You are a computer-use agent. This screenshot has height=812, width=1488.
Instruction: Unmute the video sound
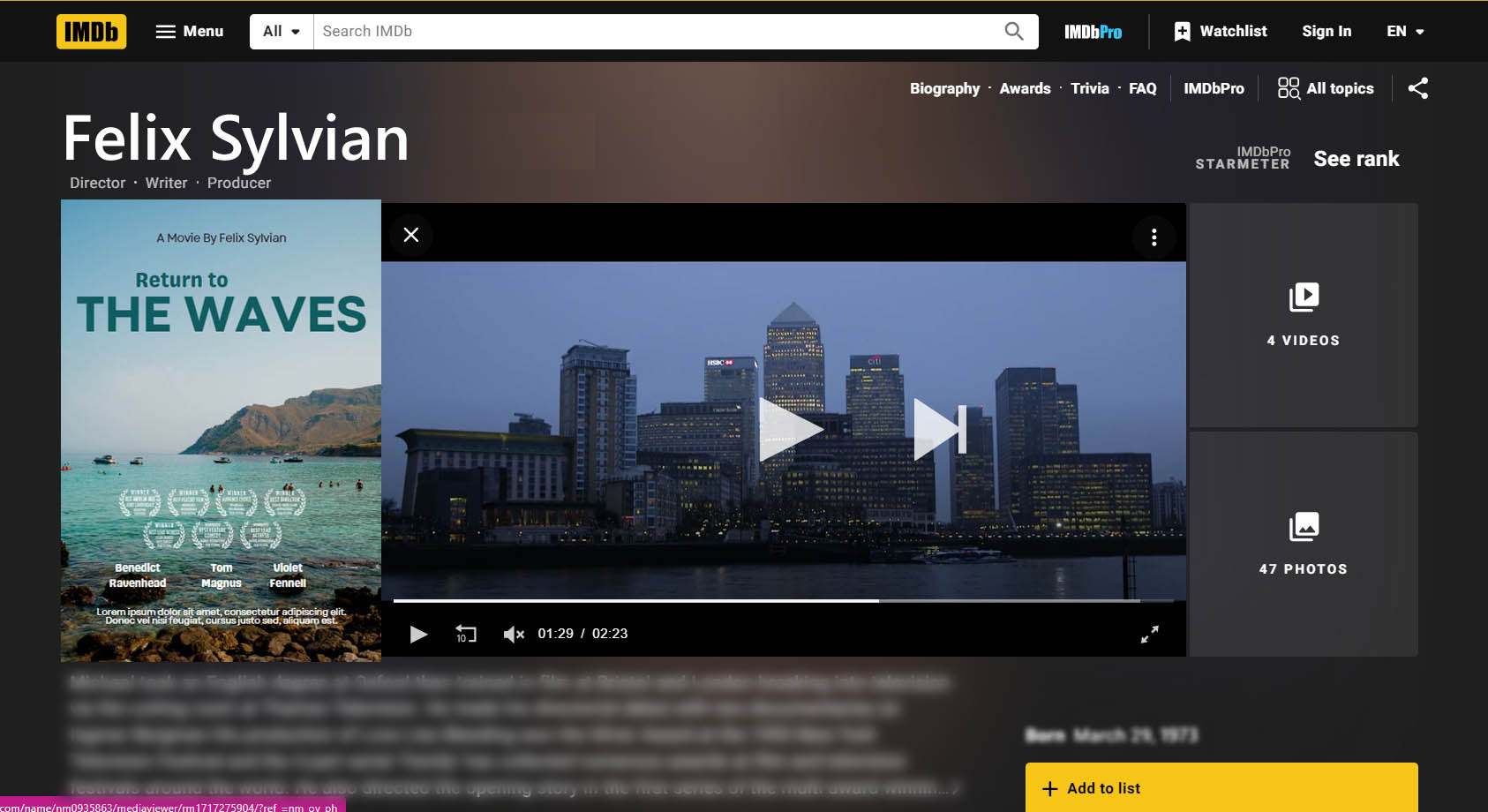(514, 634)
